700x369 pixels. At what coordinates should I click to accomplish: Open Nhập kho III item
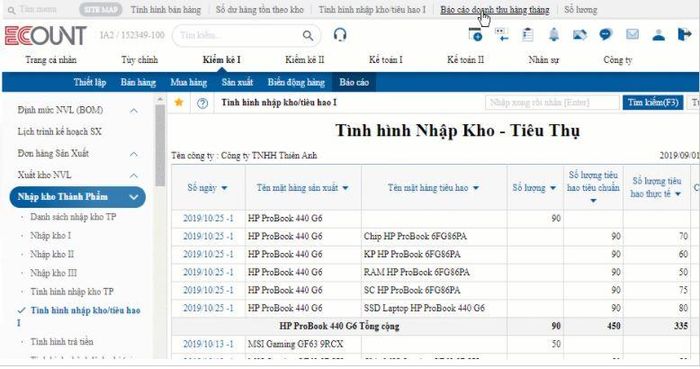pos(53,273)
